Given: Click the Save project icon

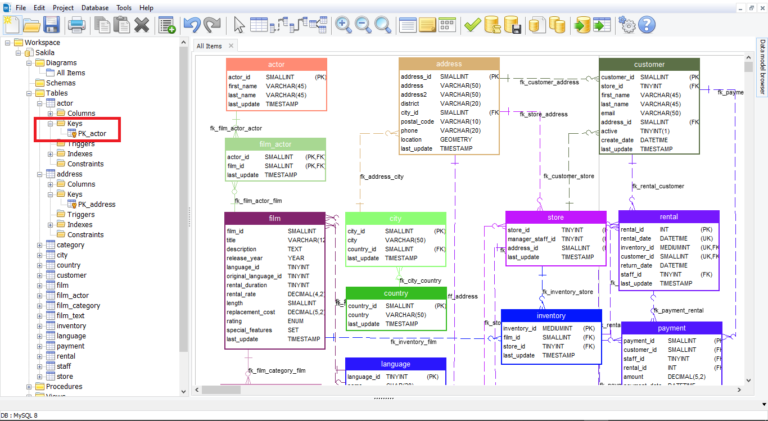Looking at the screenshot, I should (x=53, y=24).
